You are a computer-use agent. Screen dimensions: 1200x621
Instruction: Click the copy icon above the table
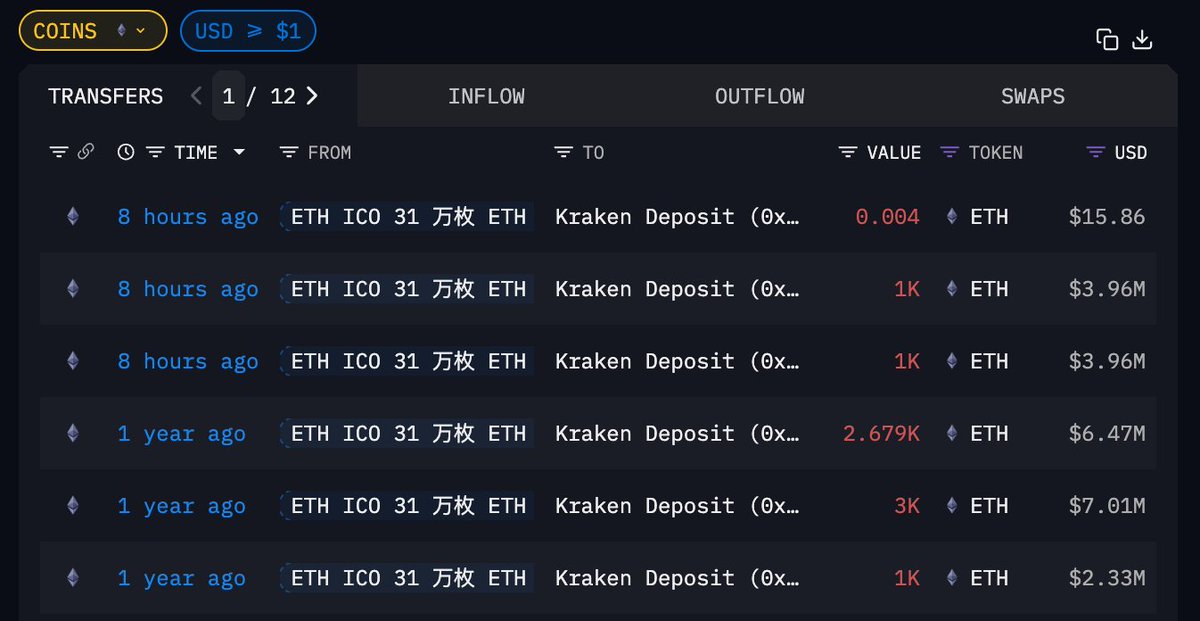[x=1107, y=39]
